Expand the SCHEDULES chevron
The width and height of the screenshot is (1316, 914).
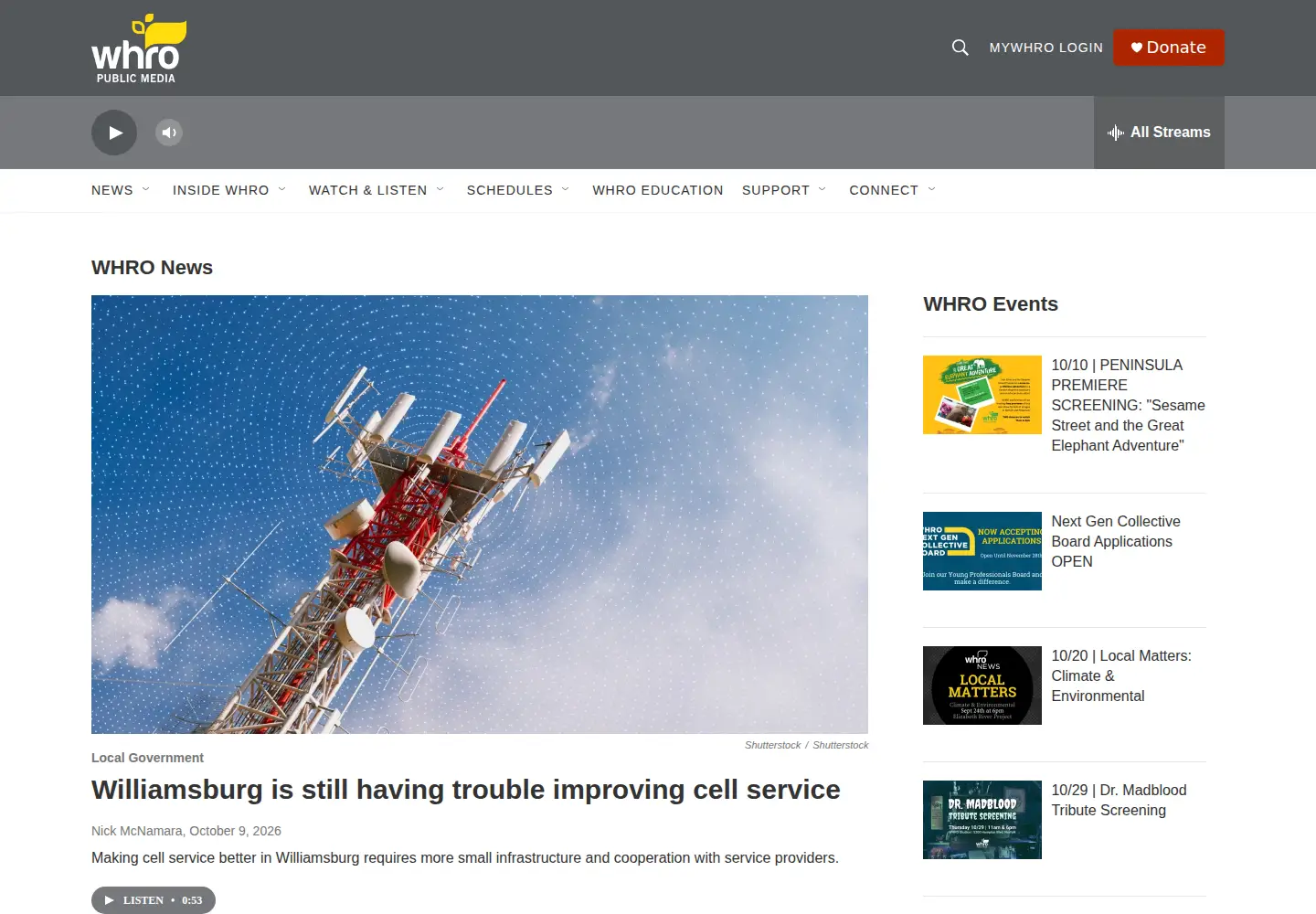[566, 189]
